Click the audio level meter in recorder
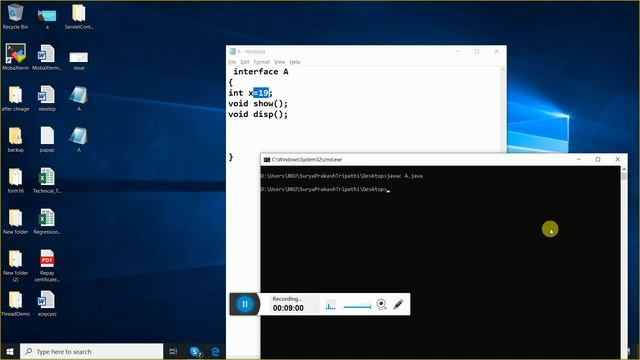Viewport: 640px width, 360px height. pyautogui.click(x=331, y=304)
